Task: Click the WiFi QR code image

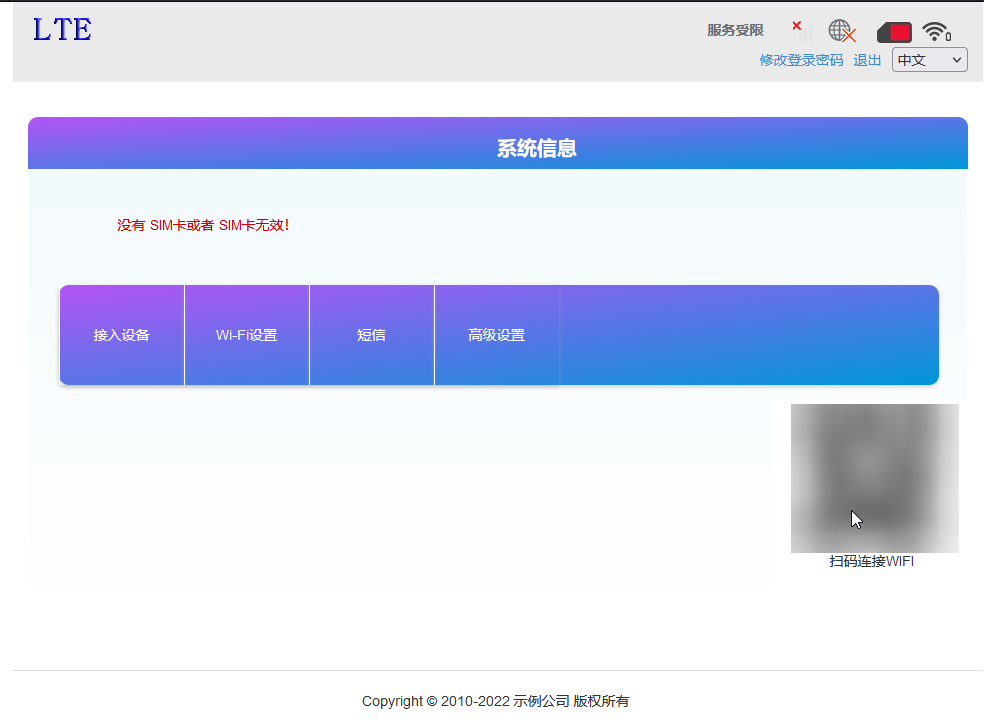Action: click(874, 477)
